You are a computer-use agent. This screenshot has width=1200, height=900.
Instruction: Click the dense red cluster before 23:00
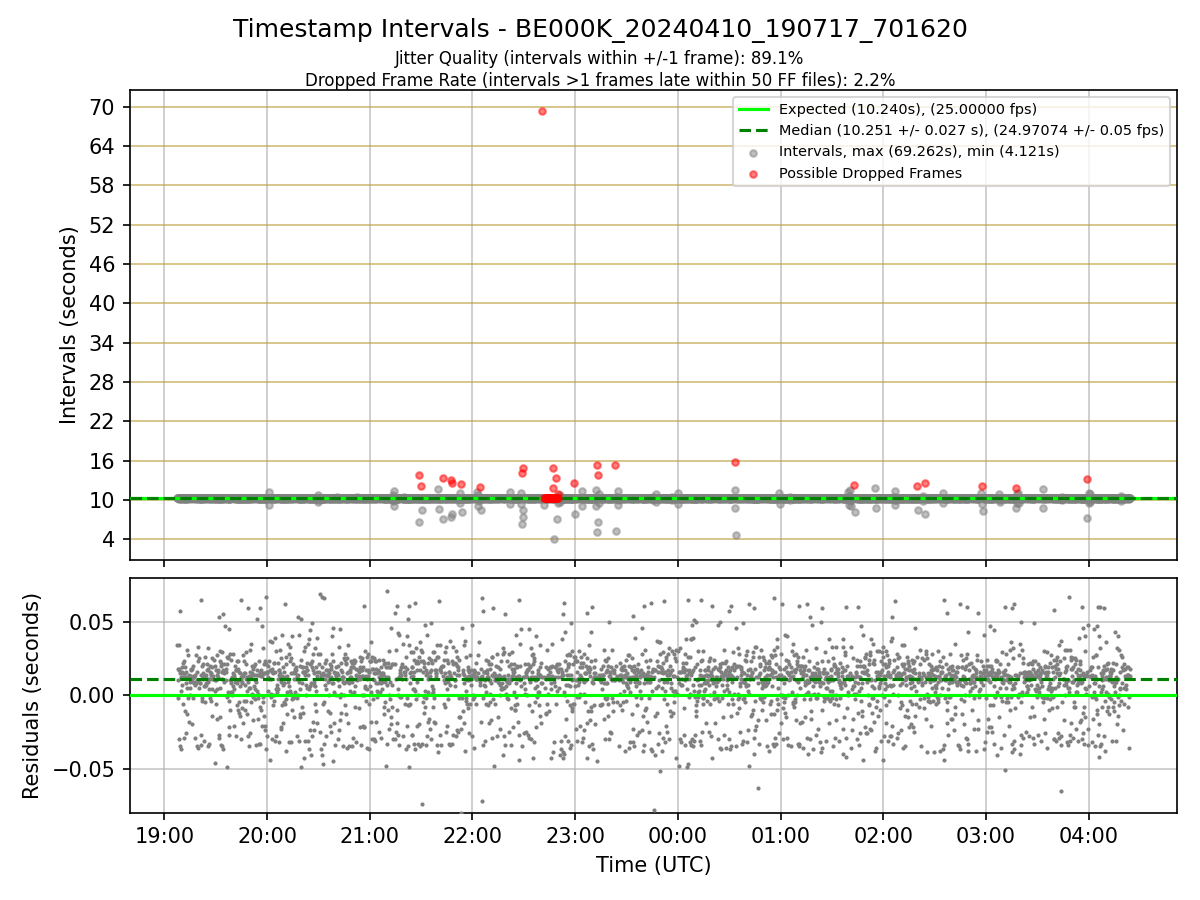[551, 498]
